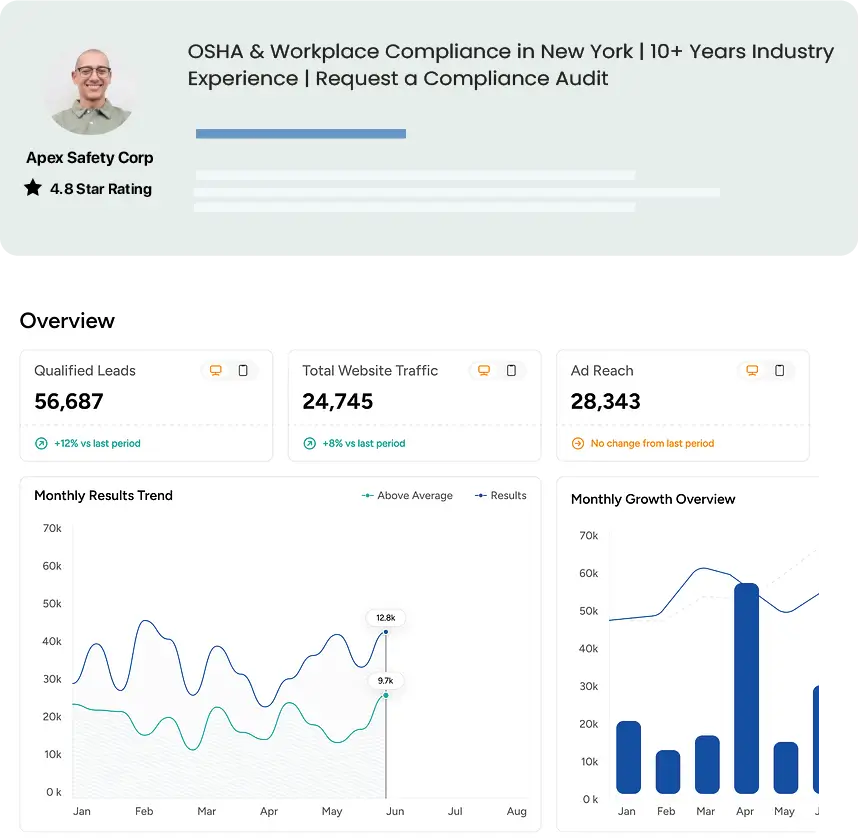Toggle the Results legend series
This screenshot has height=839, width=865.
(500, 495)
